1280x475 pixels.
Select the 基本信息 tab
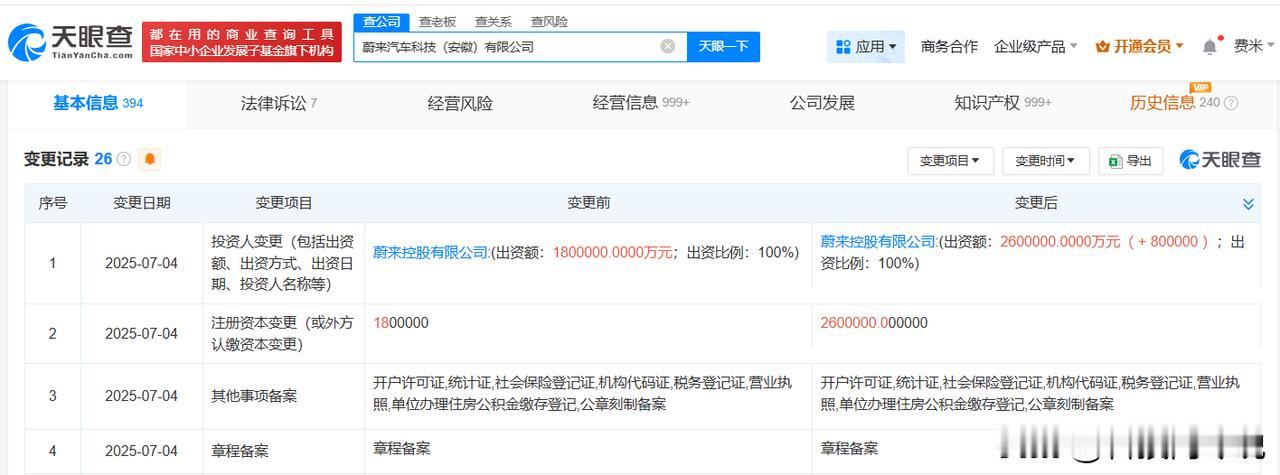click(98, 102)
